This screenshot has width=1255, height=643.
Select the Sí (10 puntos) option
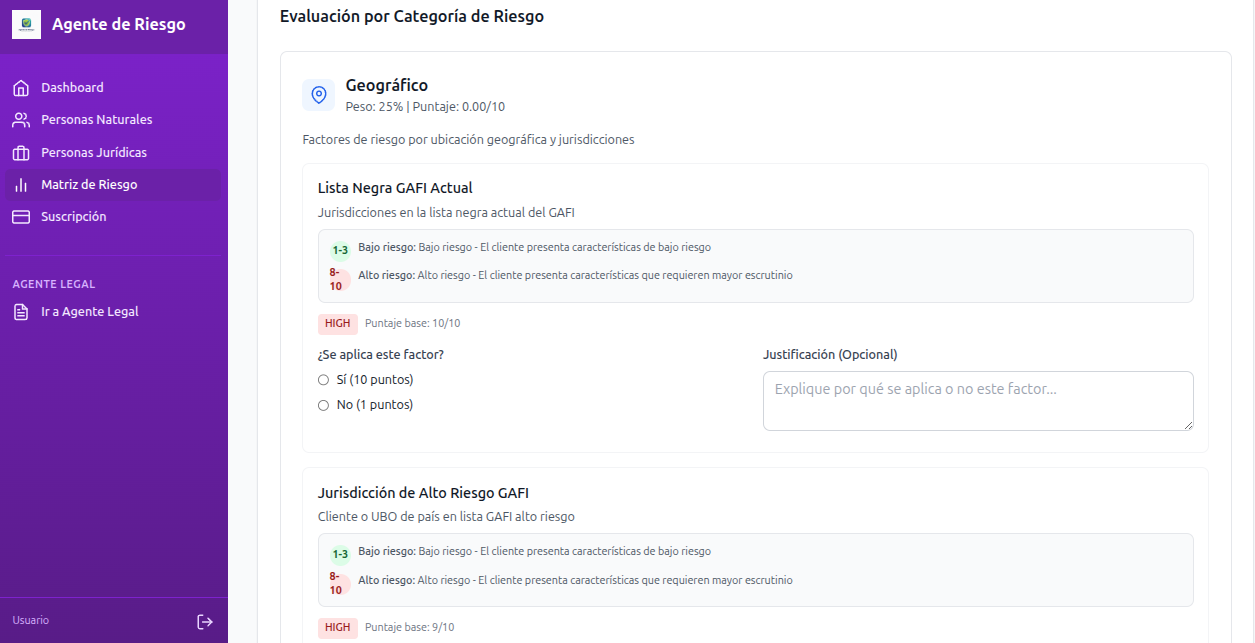[322, 379]
